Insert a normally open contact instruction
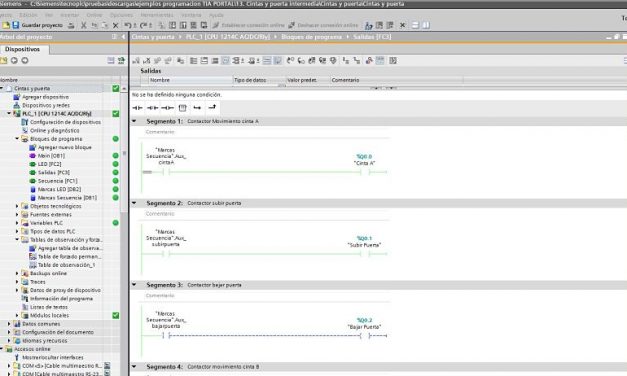 [137, 108]
